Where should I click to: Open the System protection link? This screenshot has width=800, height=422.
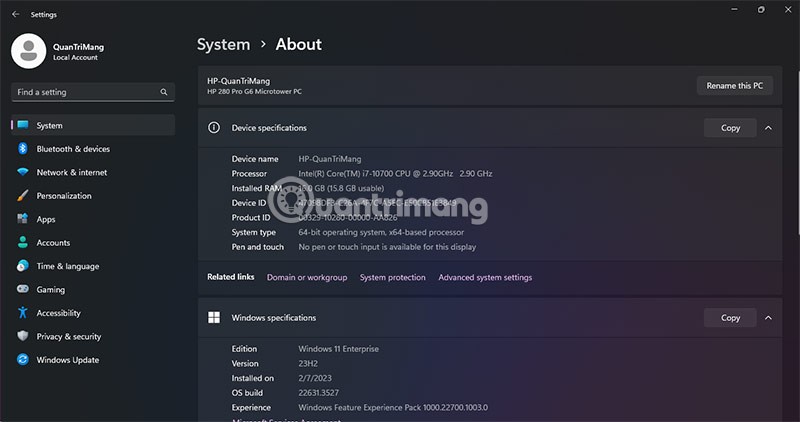(392, 277)
